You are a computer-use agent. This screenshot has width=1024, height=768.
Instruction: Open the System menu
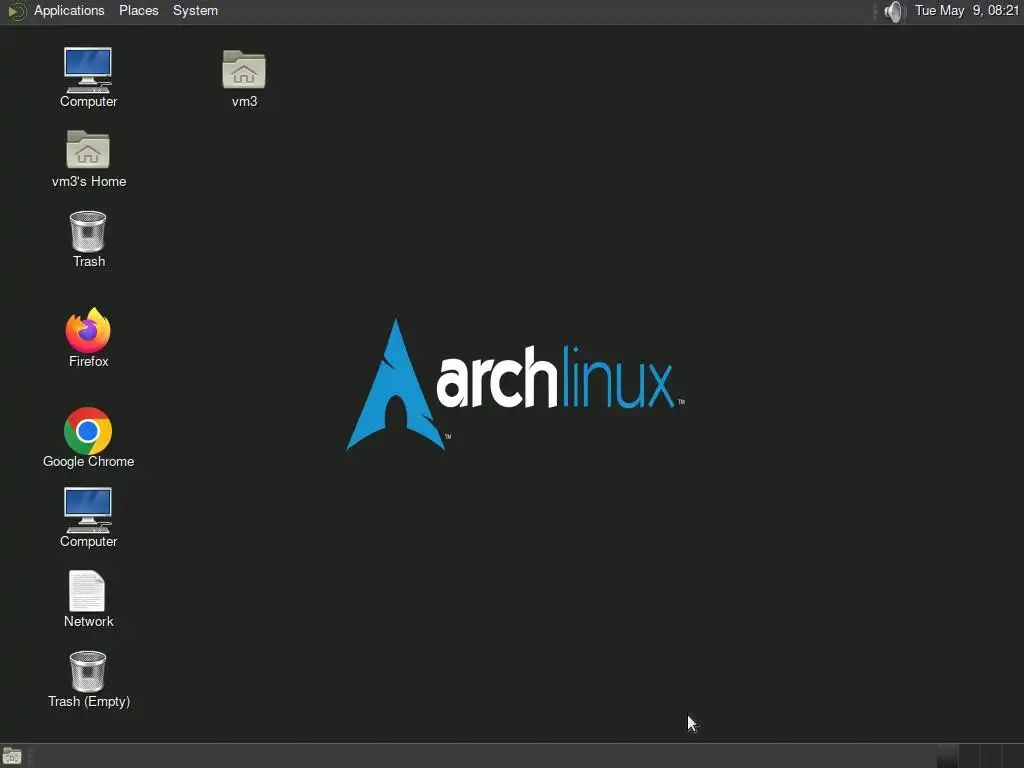[195, 10]
